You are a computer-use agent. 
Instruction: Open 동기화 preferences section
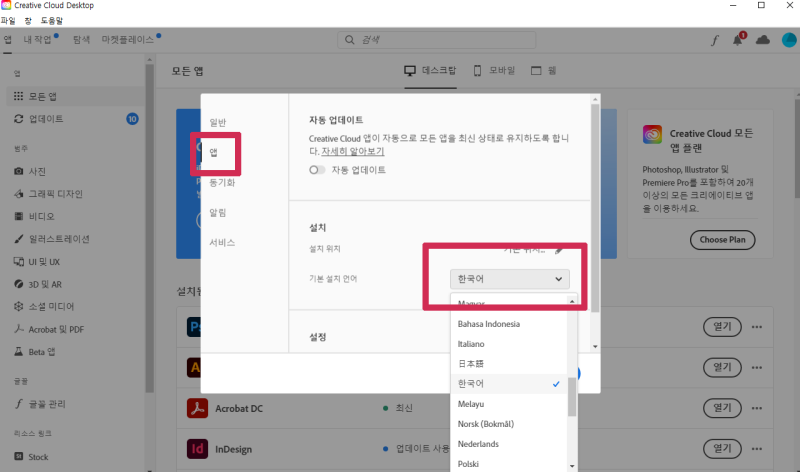(222, 183)
